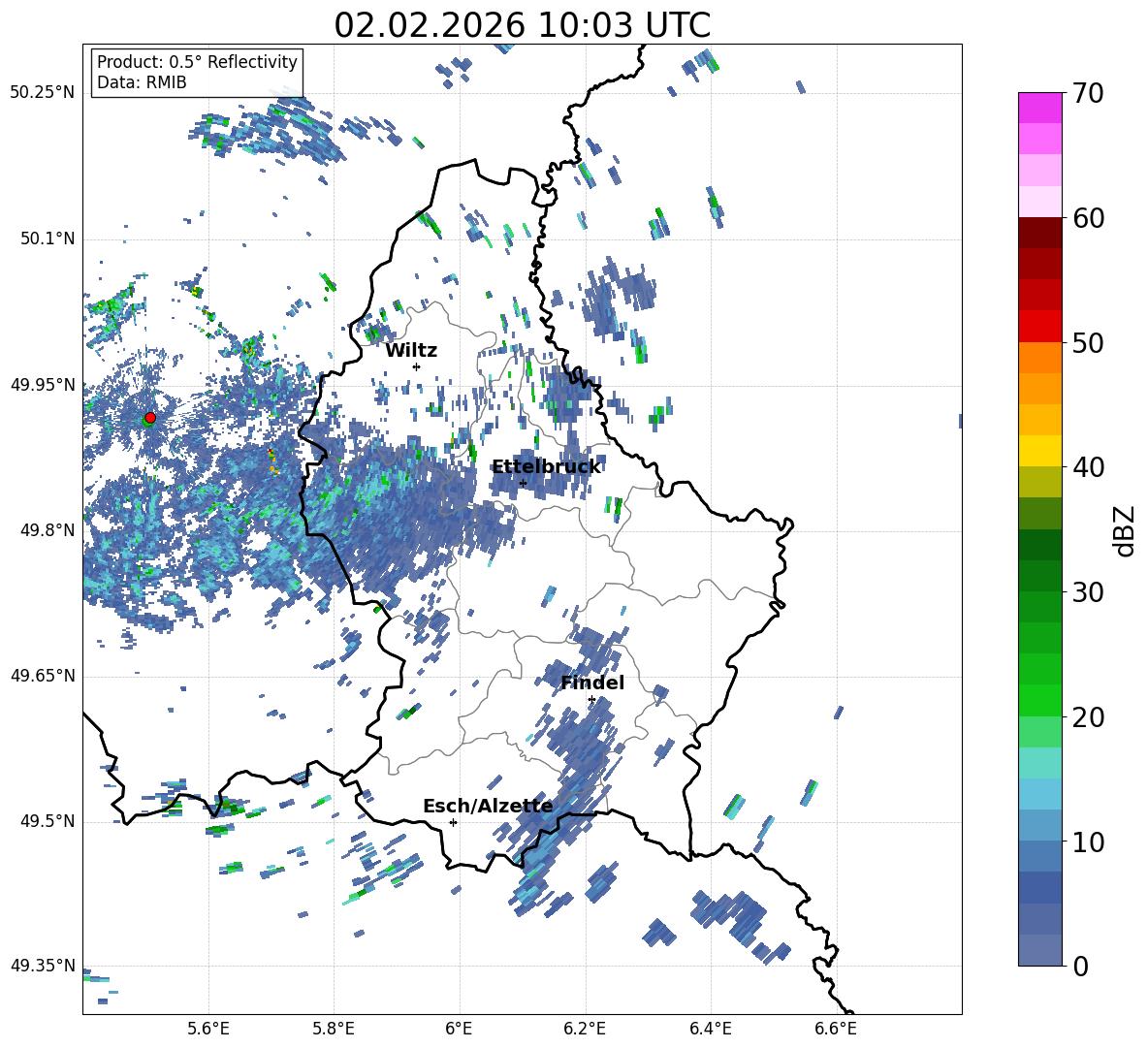
Task: Click the bright green colorbar swatch above 20
Action: [1039, 700]
